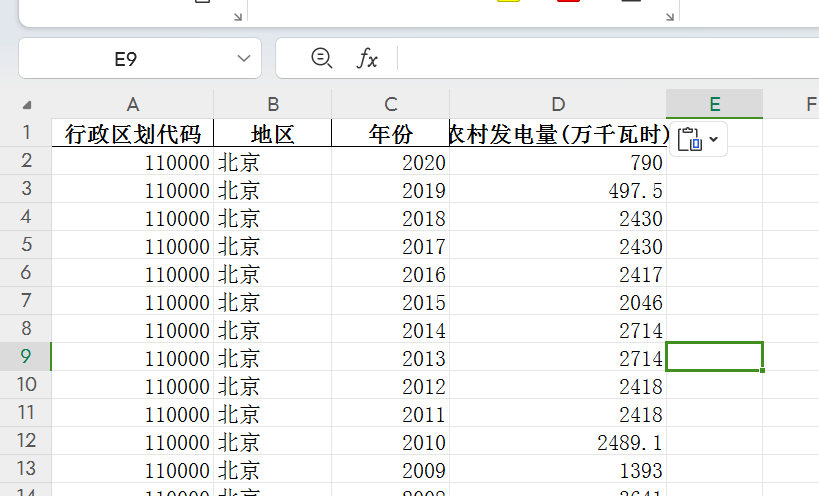
Task: Select row 12 header
Action: pyautogui.click(x=26, y=440)
